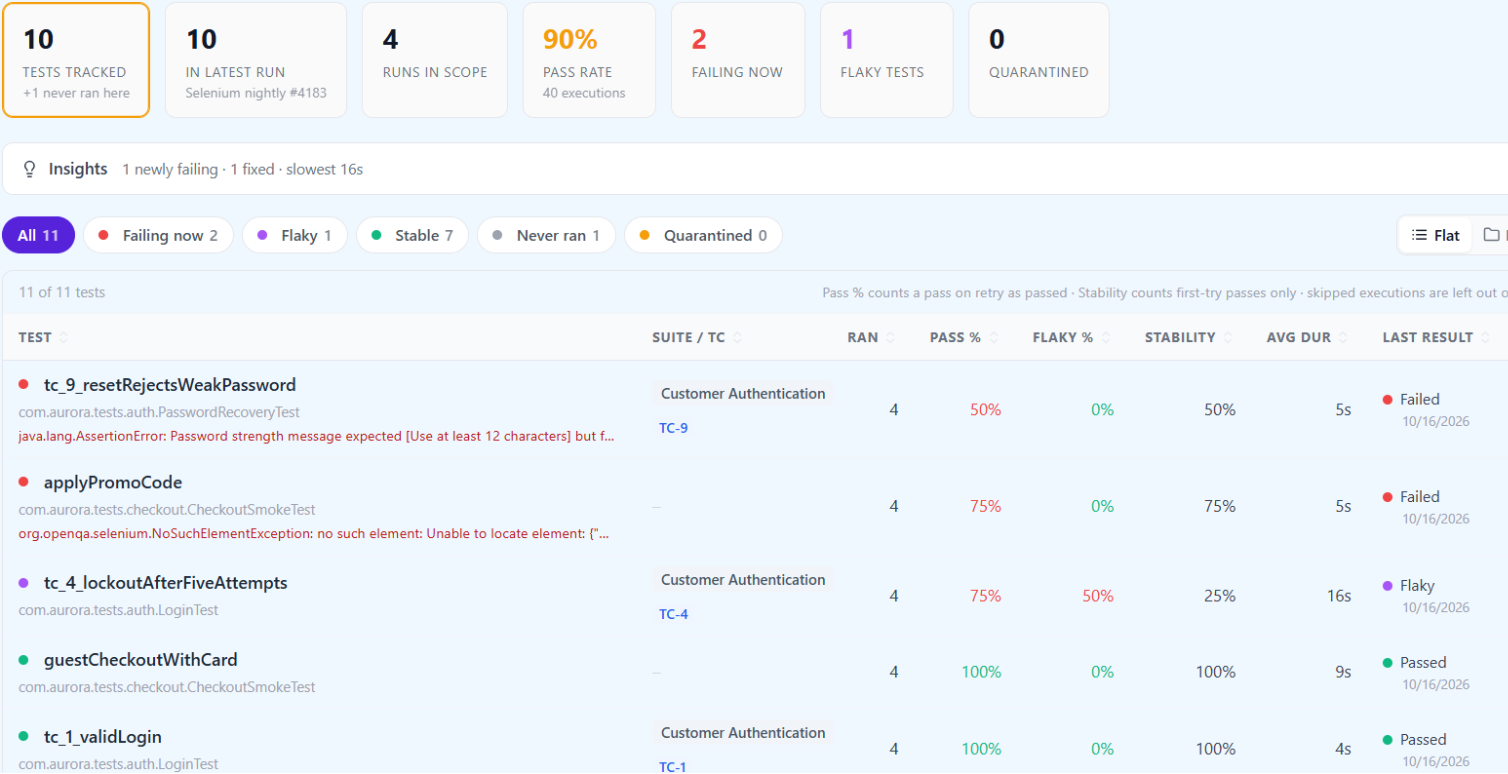Sort by TEST column header arrows
Viewport: 1508px width, 774px height.
click(64, 338)
